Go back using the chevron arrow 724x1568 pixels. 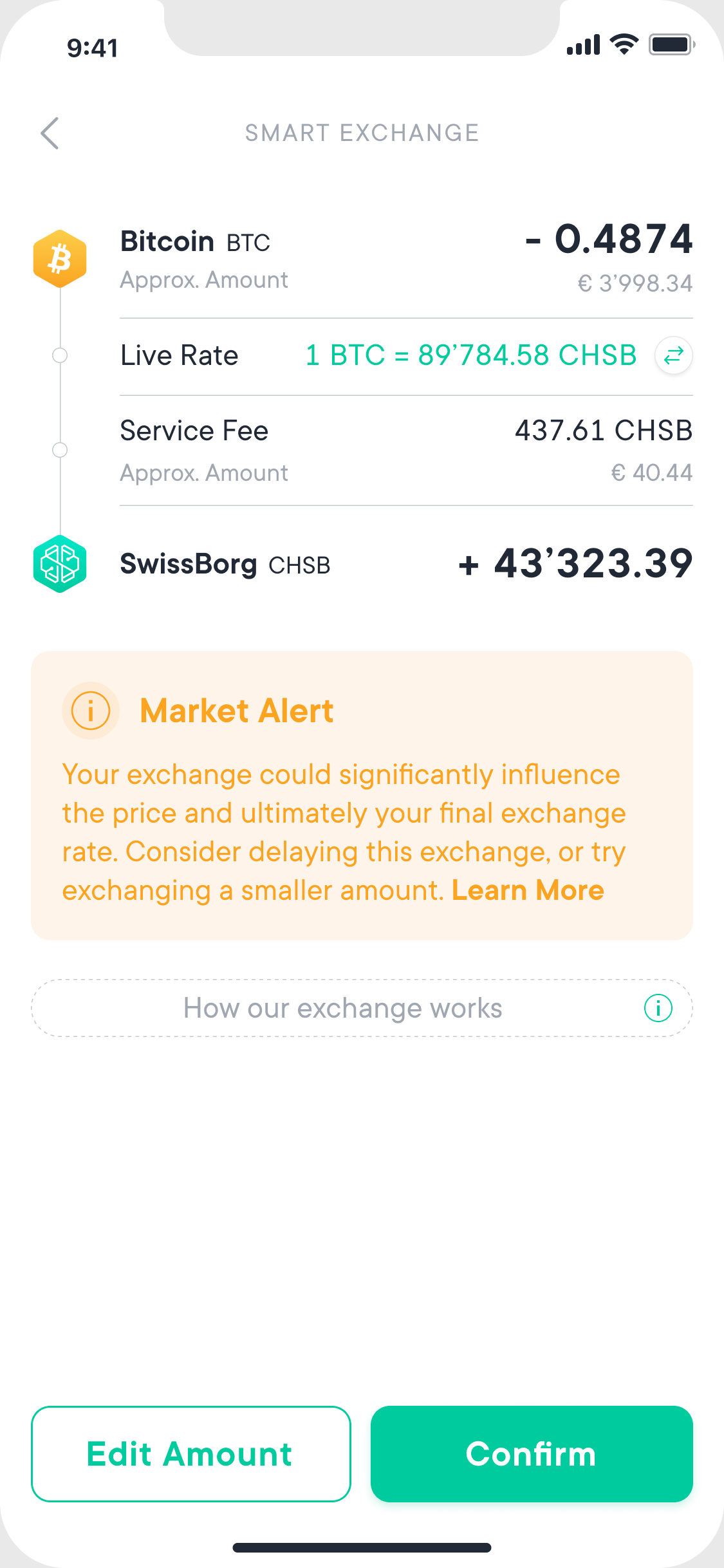pos(50,133)
